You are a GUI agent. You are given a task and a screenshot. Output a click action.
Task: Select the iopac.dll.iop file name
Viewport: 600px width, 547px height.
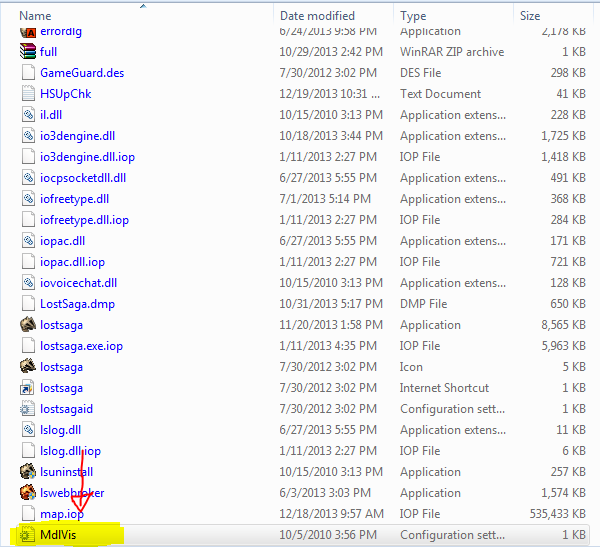[72, 262]
